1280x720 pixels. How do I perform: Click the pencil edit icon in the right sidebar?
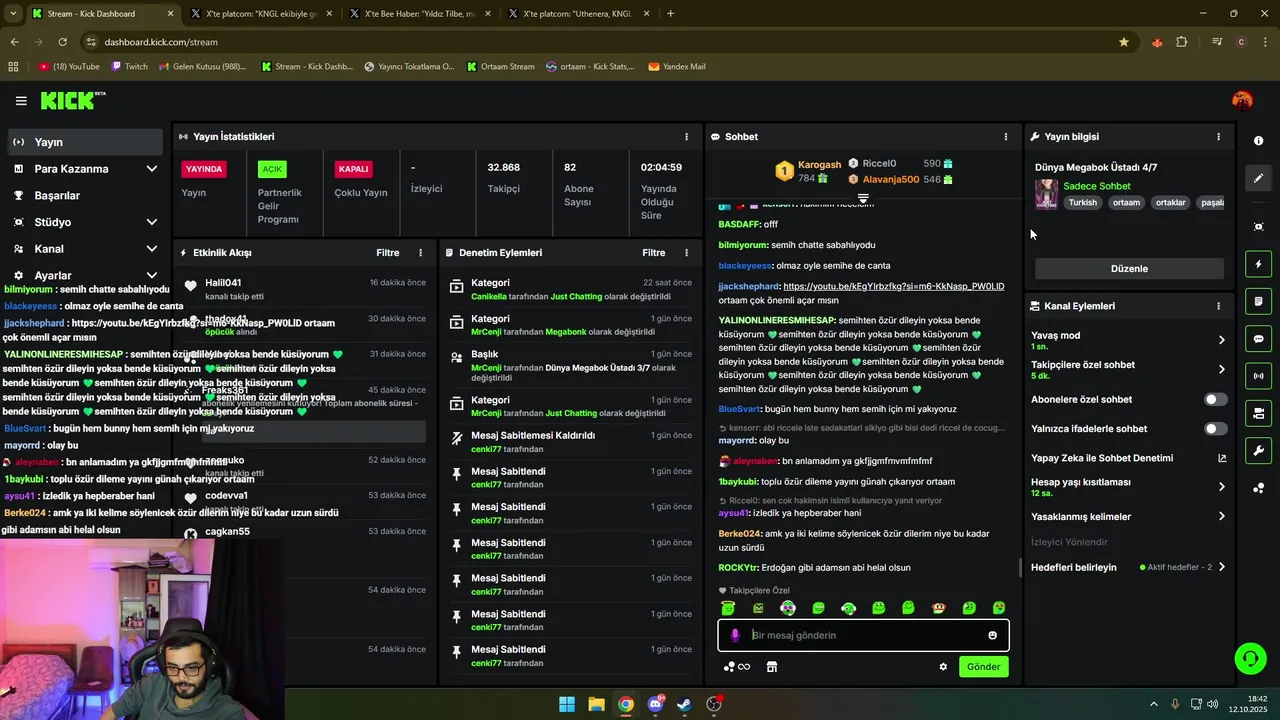(x=1259, y=178)
